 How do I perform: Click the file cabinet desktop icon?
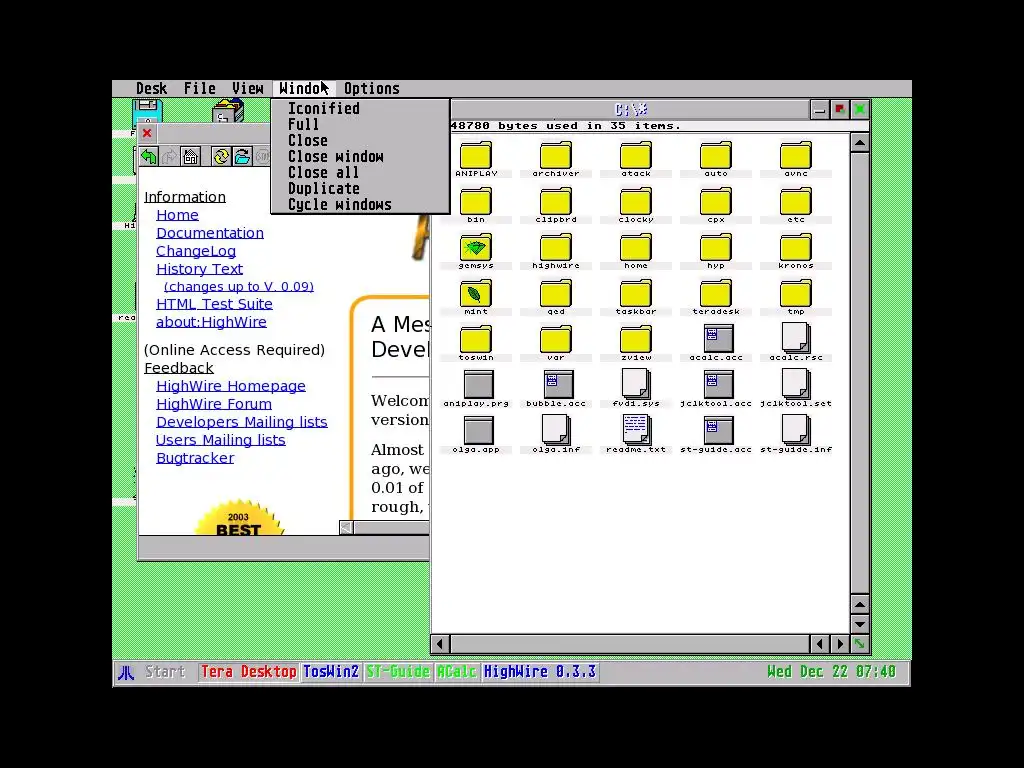point(228,111)
